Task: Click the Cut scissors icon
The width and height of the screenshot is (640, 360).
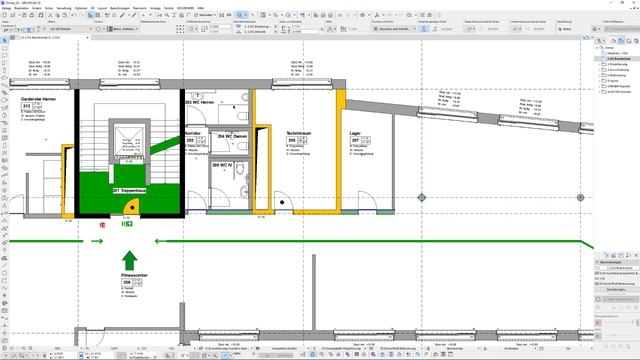Action: pyautogui.click(x=51, y=15)
